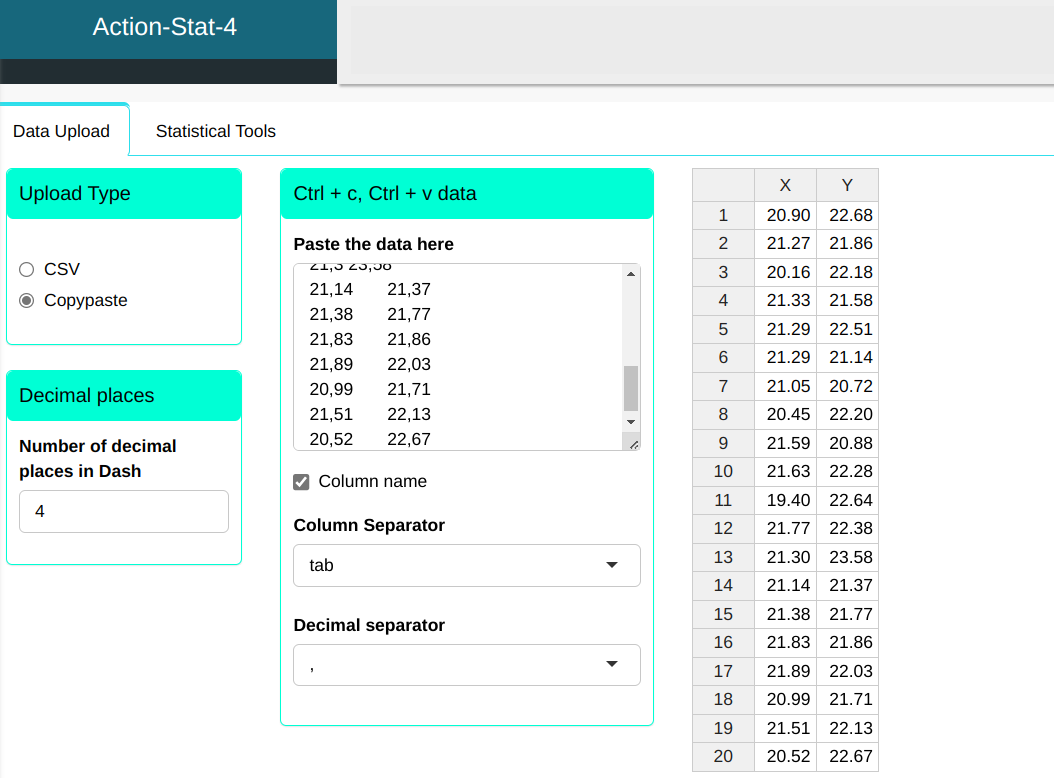Click the X value 19.40 in row 11
The height and width of the screenshot is (778, 1054).
pos(787,500)
